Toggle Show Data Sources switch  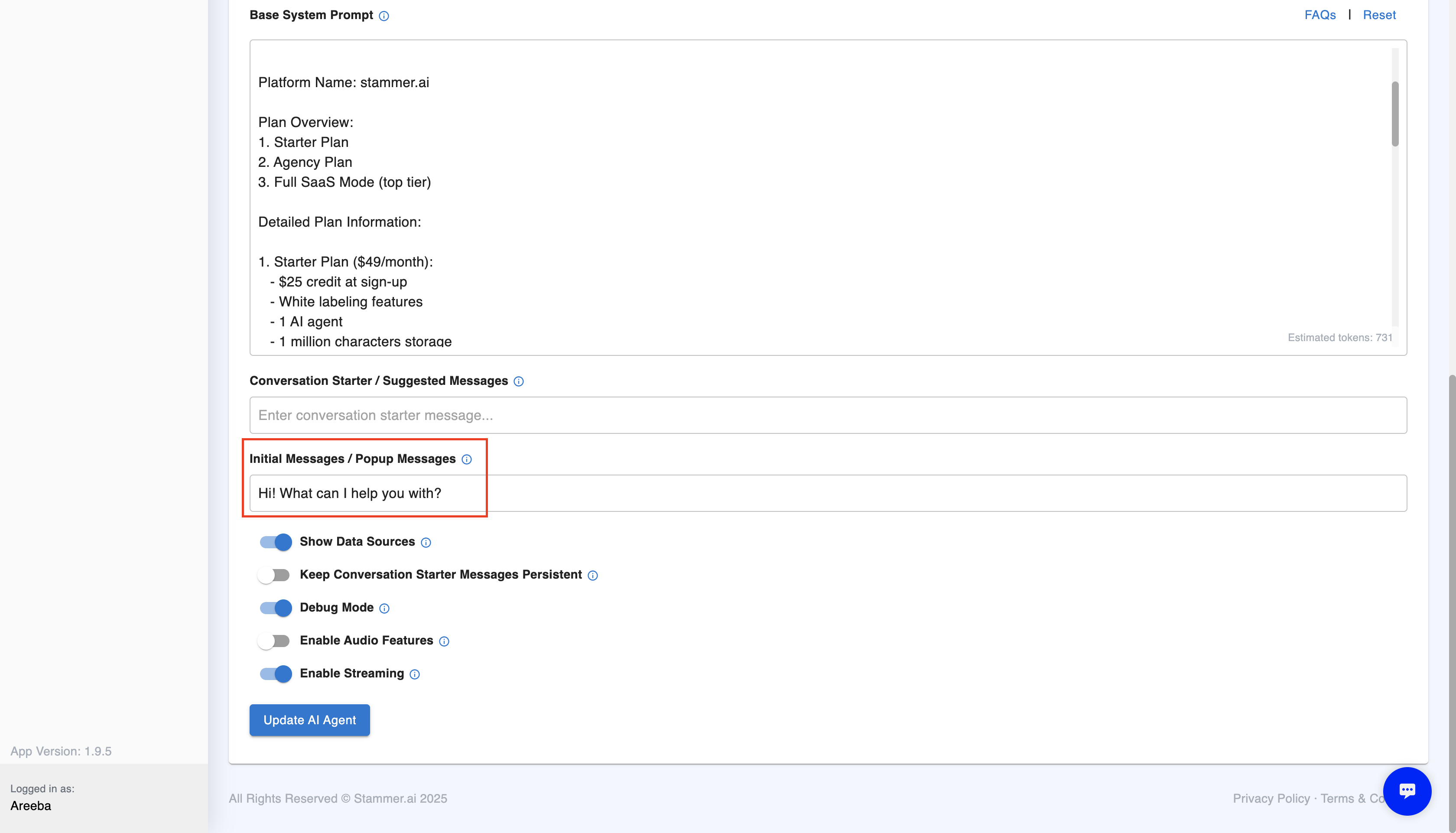pos(275,542)
